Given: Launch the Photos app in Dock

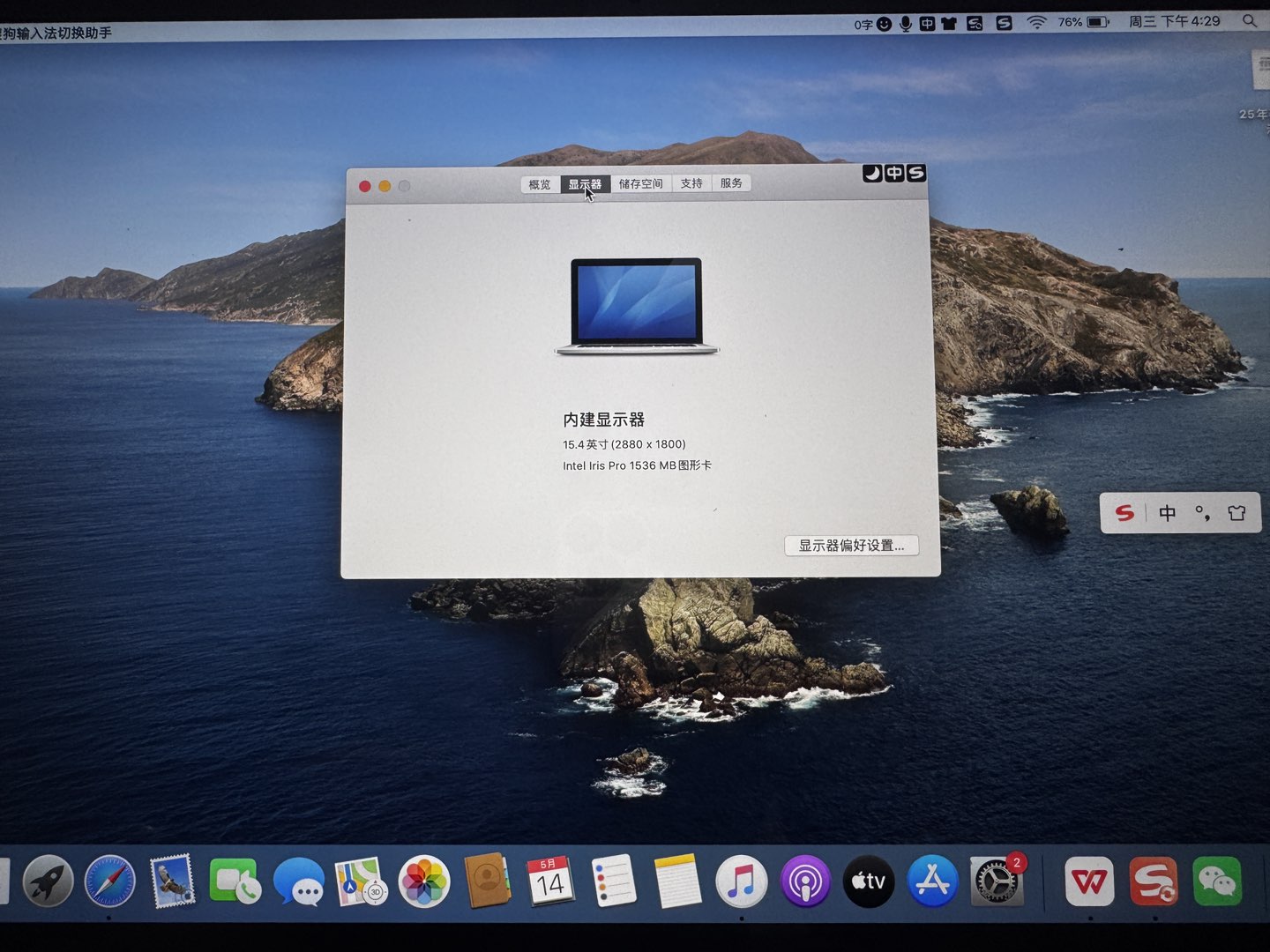Looking at the screenshot, I should (x=424, y=881).
